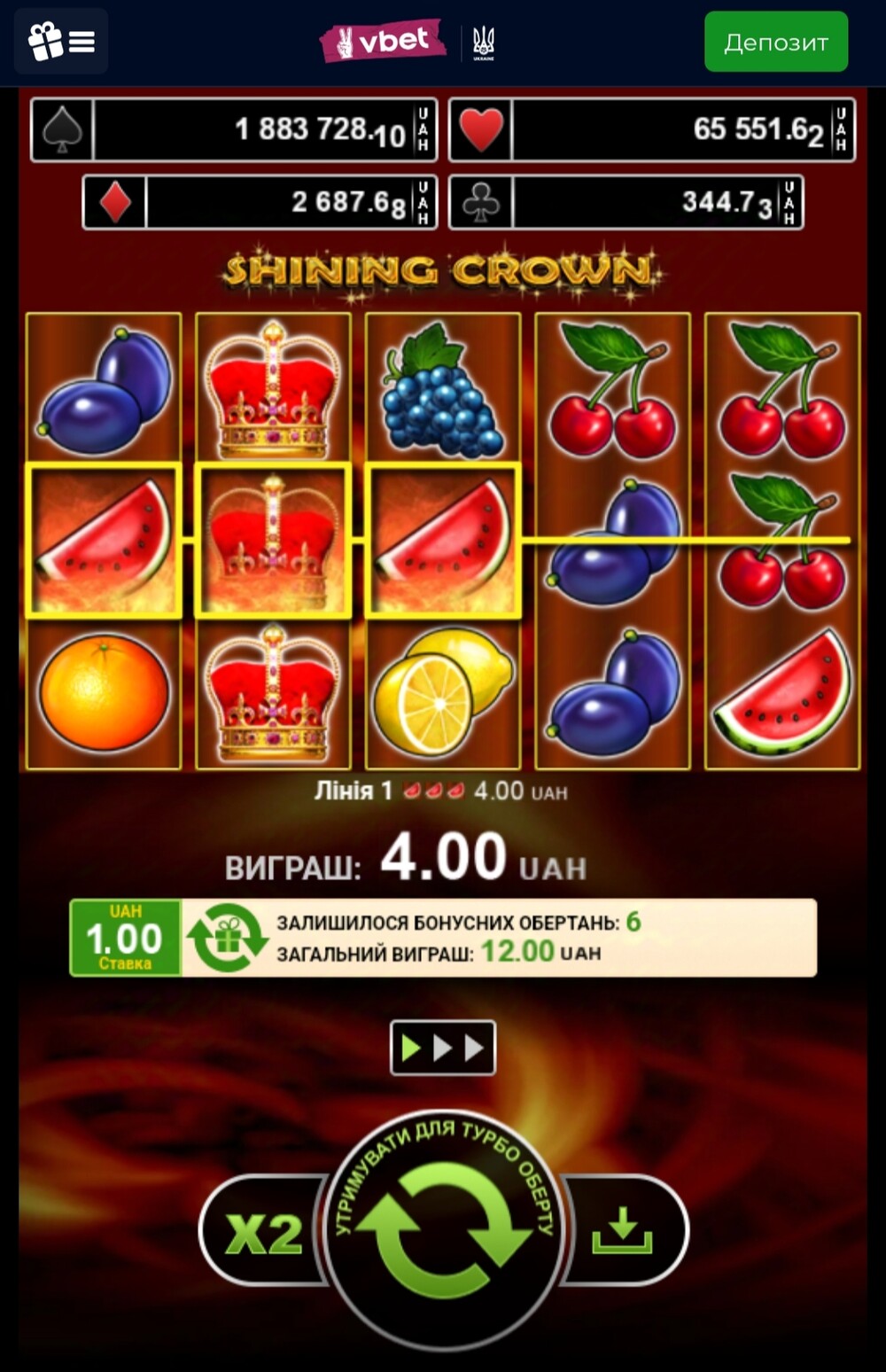The width and height of the screenshot is (886, 1372).
Task: Open the 1.00 UAH Ставка bet selector
Action: pyautogui.click(x=125, y=938)
